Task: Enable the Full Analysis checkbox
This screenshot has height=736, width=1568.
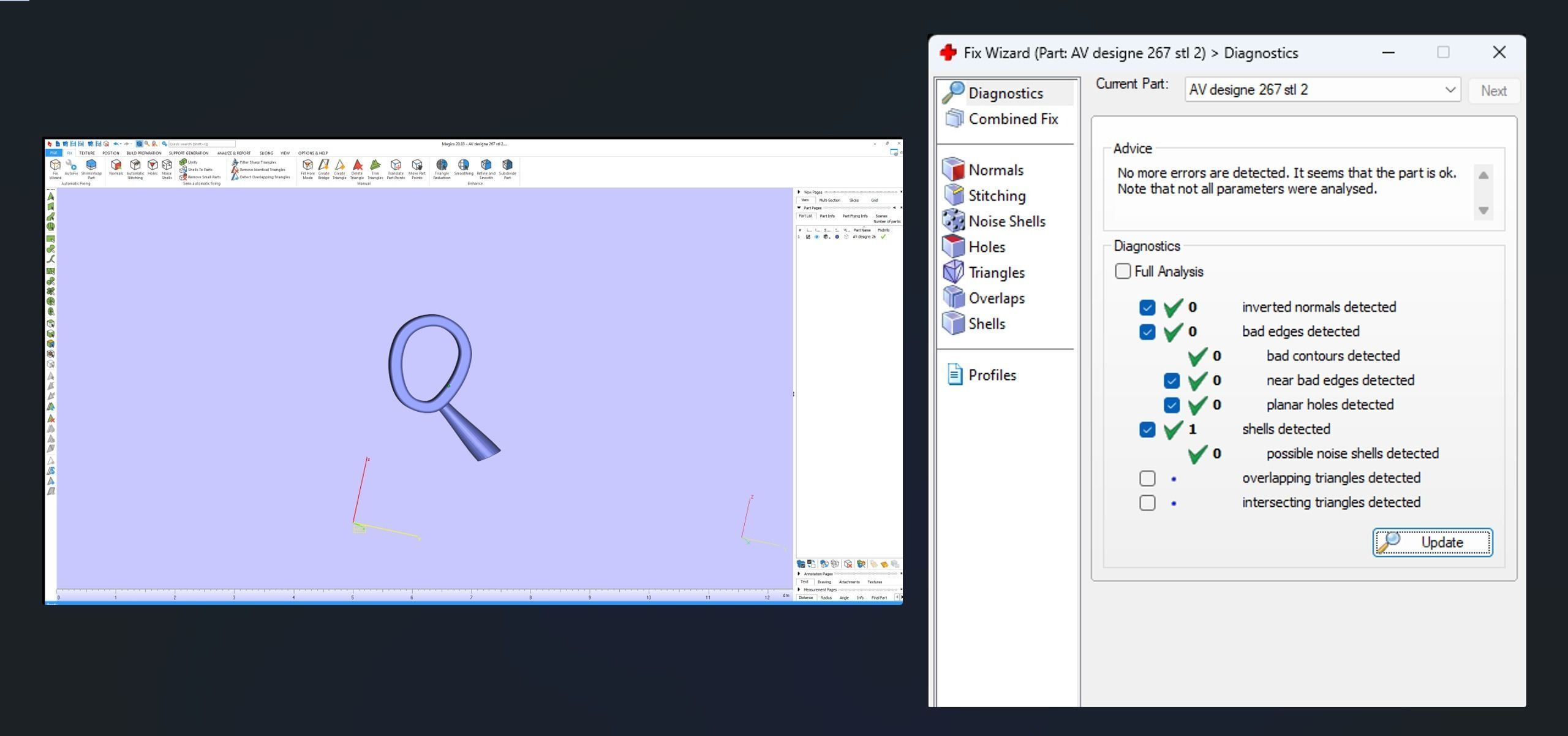Action: click(1123, 271)
